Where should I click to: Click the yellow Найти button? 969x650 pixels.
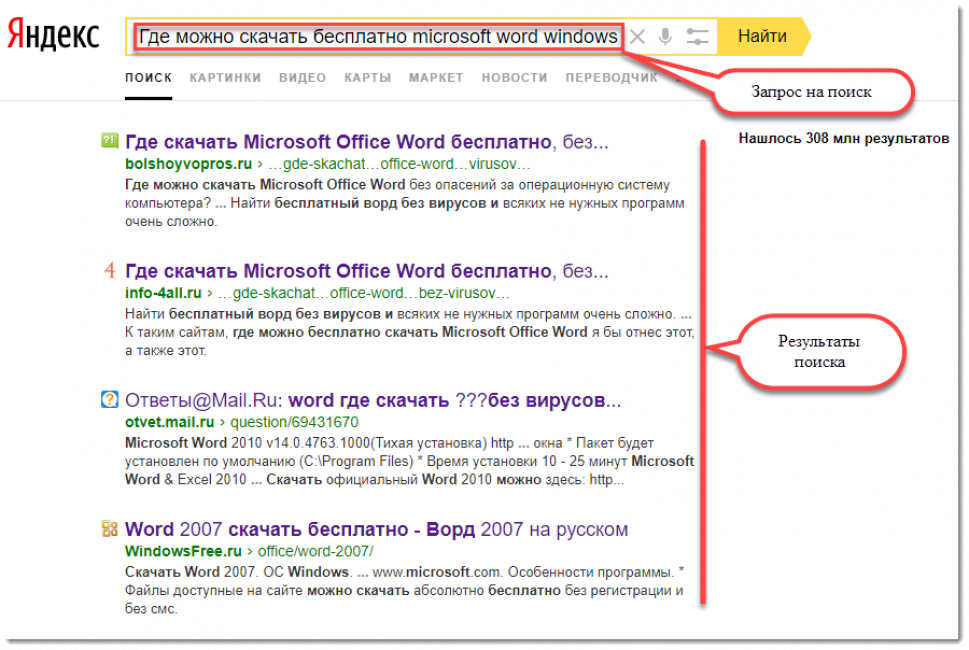click(763, 36)
